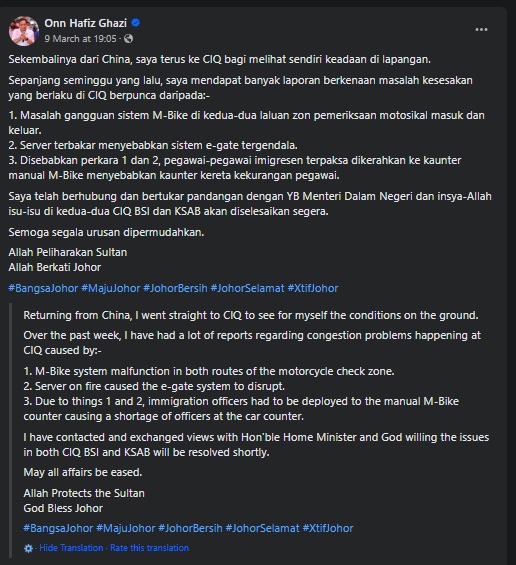516x565 pixels.
Task: Open #JohorBersih hashtag in translated text
Action: click(x=191, y=528)
